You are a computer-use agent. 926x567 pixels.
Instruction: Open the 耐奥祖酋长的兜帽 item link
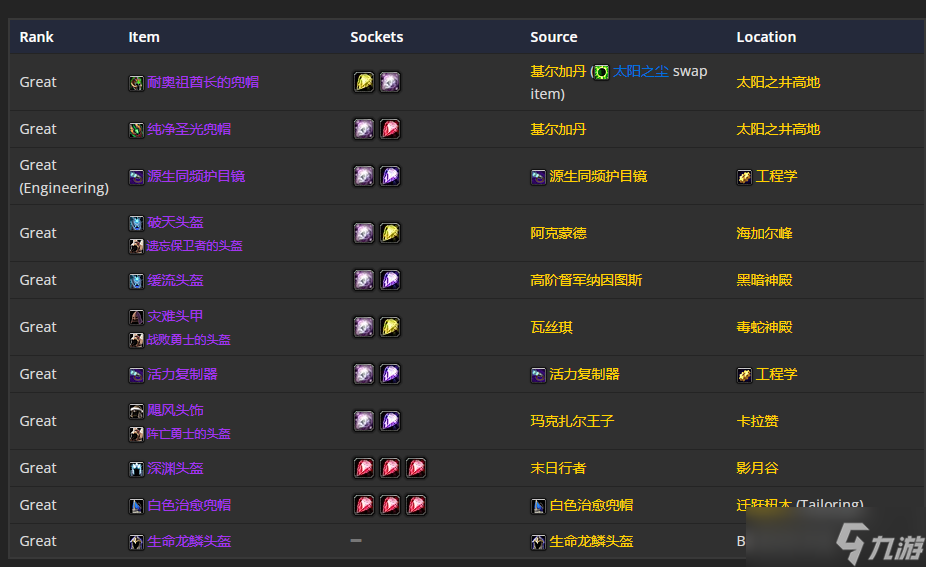click(203, 82)
